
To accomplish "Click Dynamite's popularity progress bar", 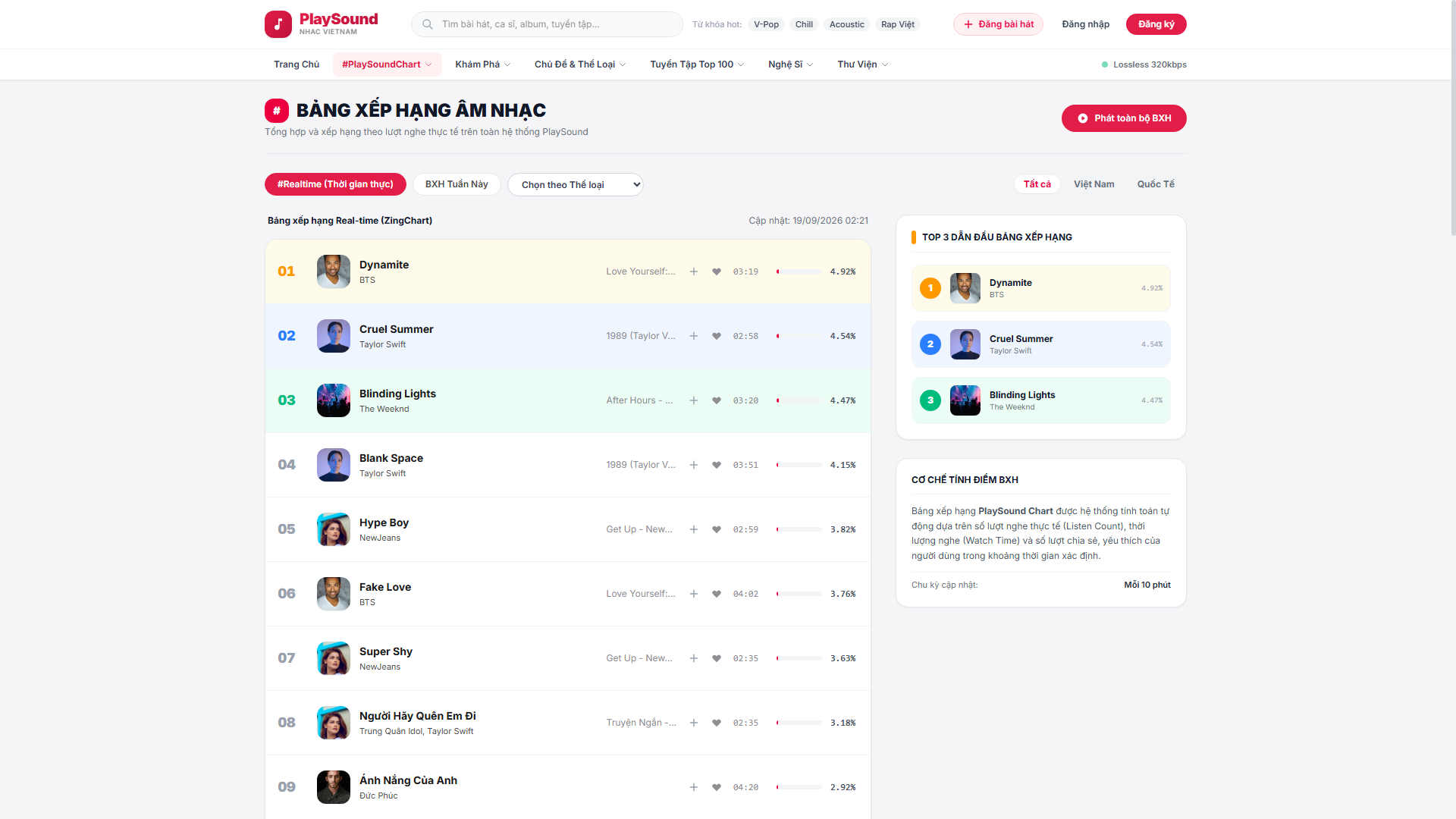I will pos(799,271).
